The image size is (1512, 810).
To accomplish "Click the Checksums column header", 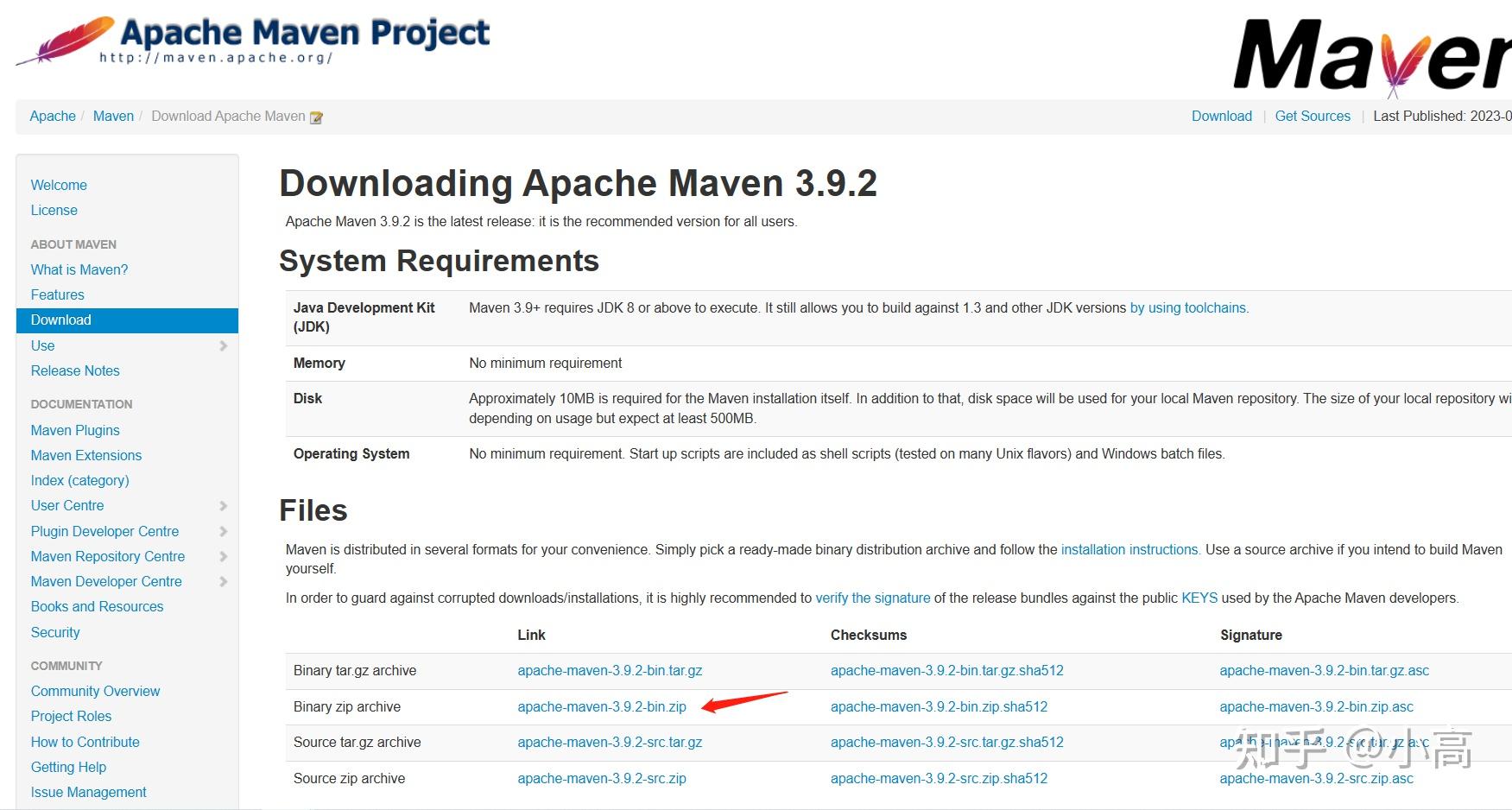I will [x=869, y=635].
